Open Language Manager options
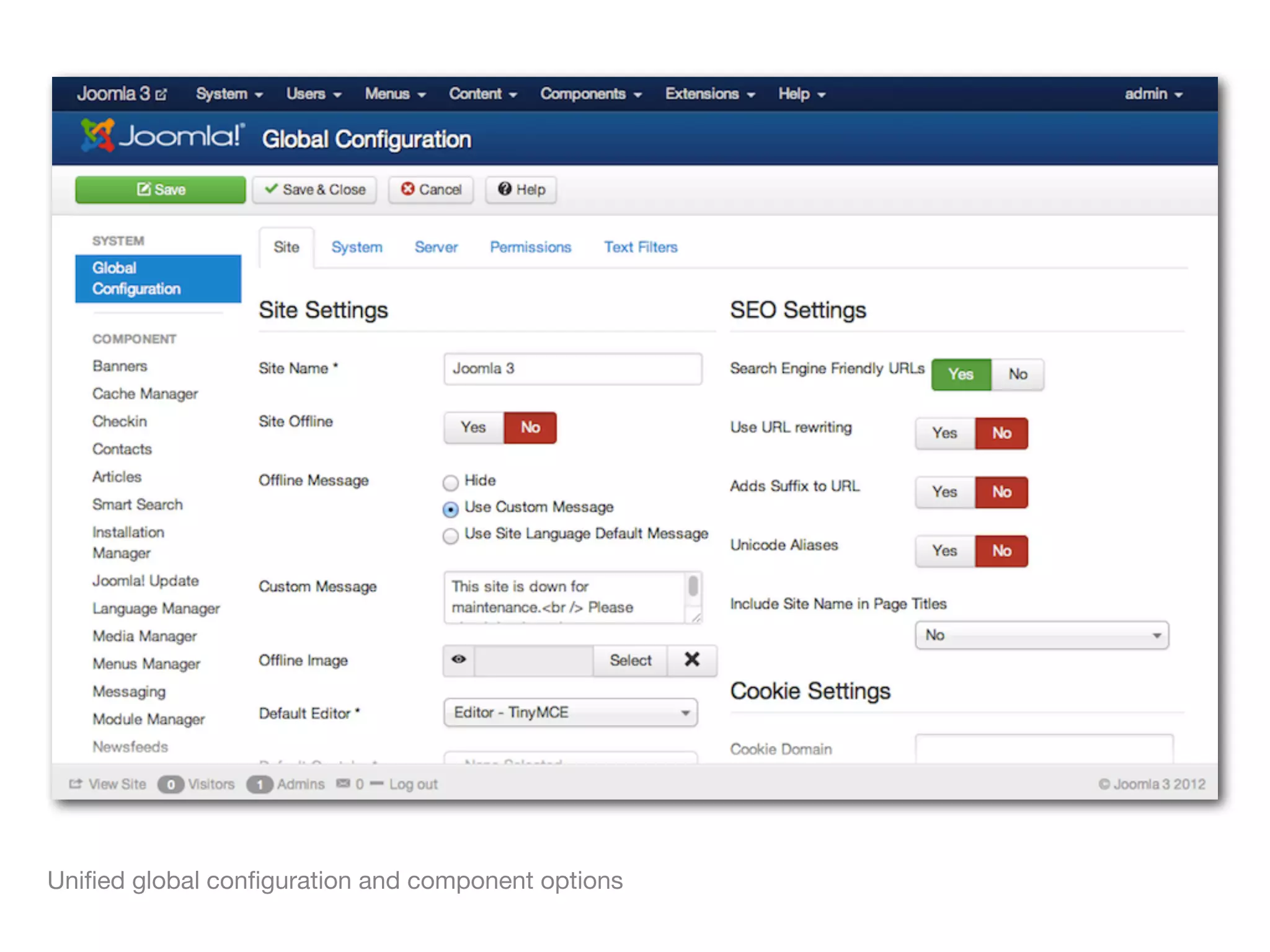Viewport: 1270px width, 952px height. coord(156,609)
